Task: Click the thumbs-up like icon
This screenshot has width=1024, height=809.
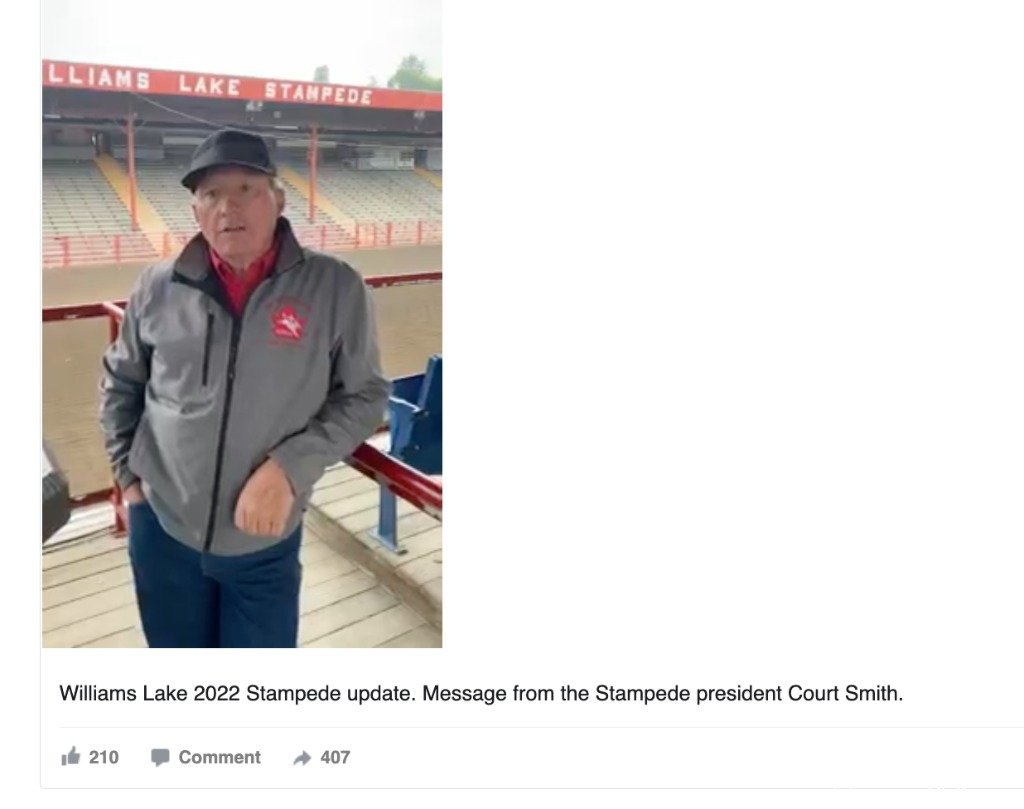Action: pyautogui.click(x=71, y=756)
